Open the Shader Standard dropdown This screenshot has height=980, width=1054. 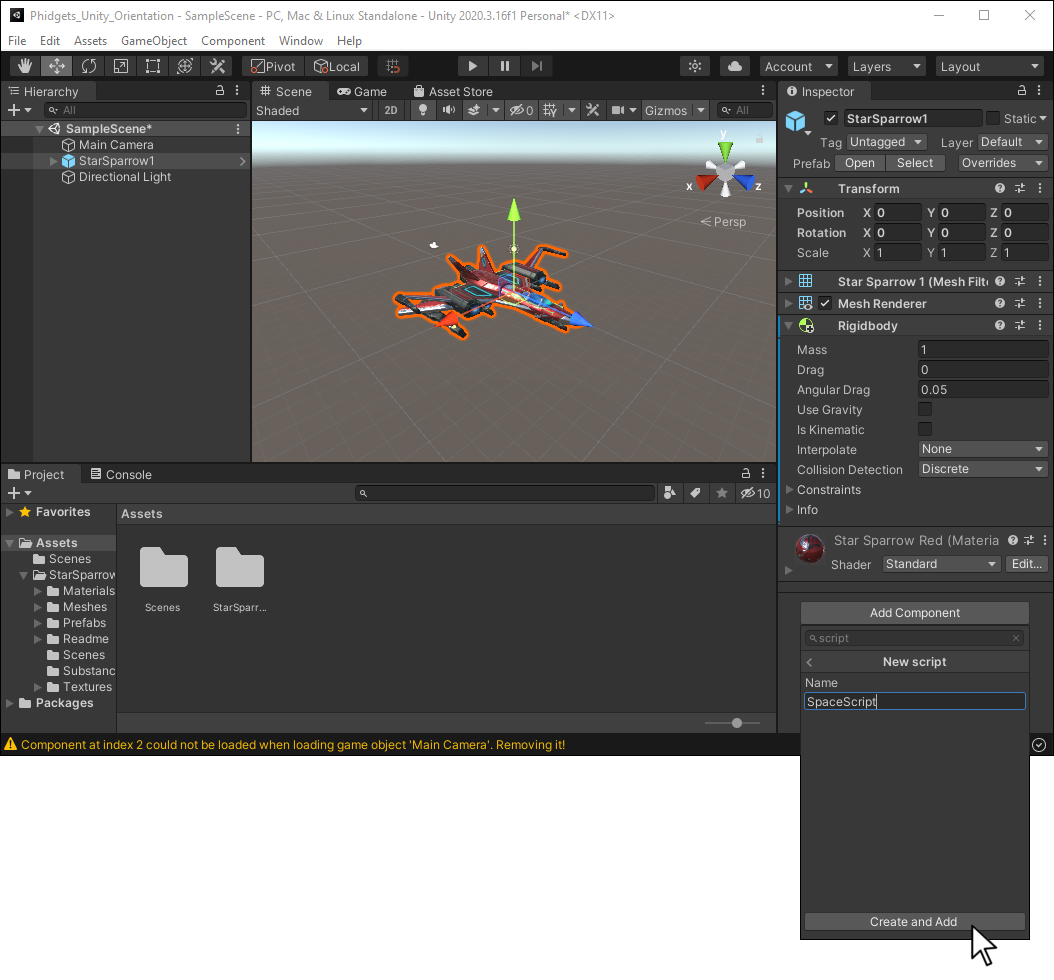[941, 564]
